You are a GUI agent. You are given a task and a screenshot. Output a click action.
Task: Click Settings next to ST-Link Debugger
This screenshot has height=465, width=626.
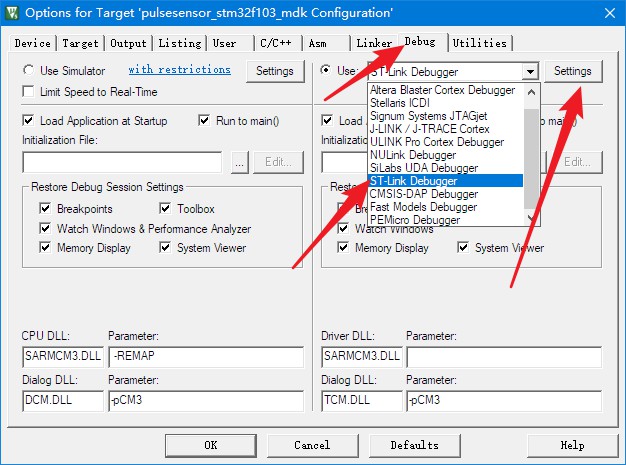click(x=573, y=71)
